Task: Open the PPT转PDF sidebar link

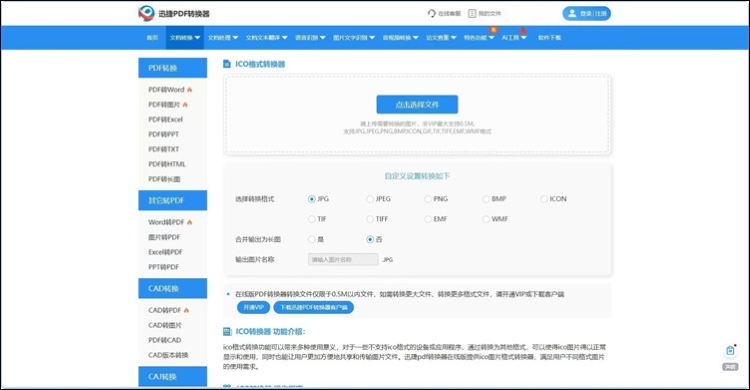Action: 164,267
